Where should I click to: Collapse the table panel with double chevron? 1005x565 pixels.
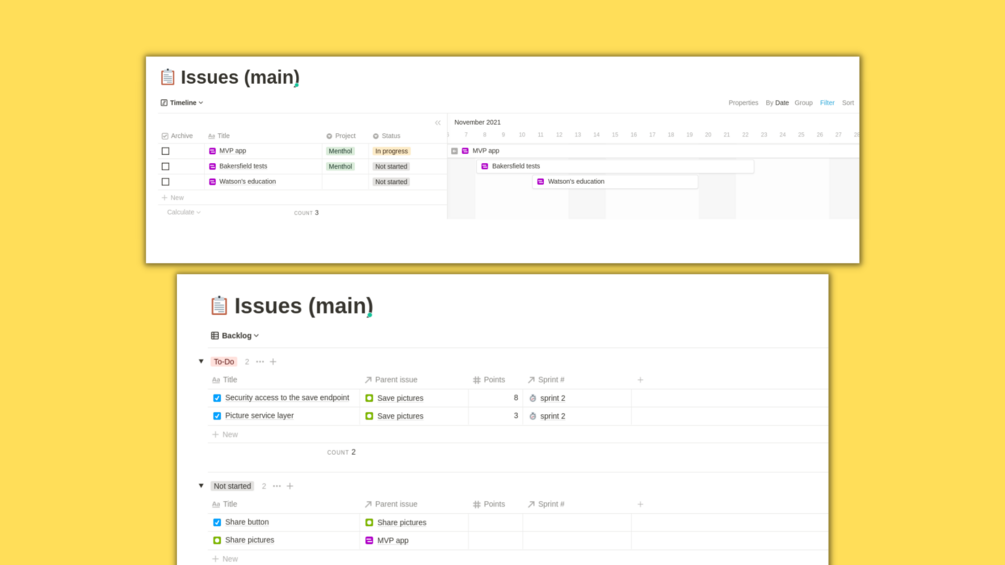438,122
